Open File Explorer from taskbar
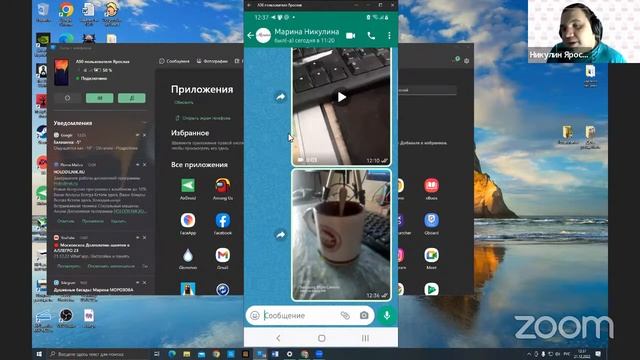This screenshot has width=640, height=360. coord(187,354)
